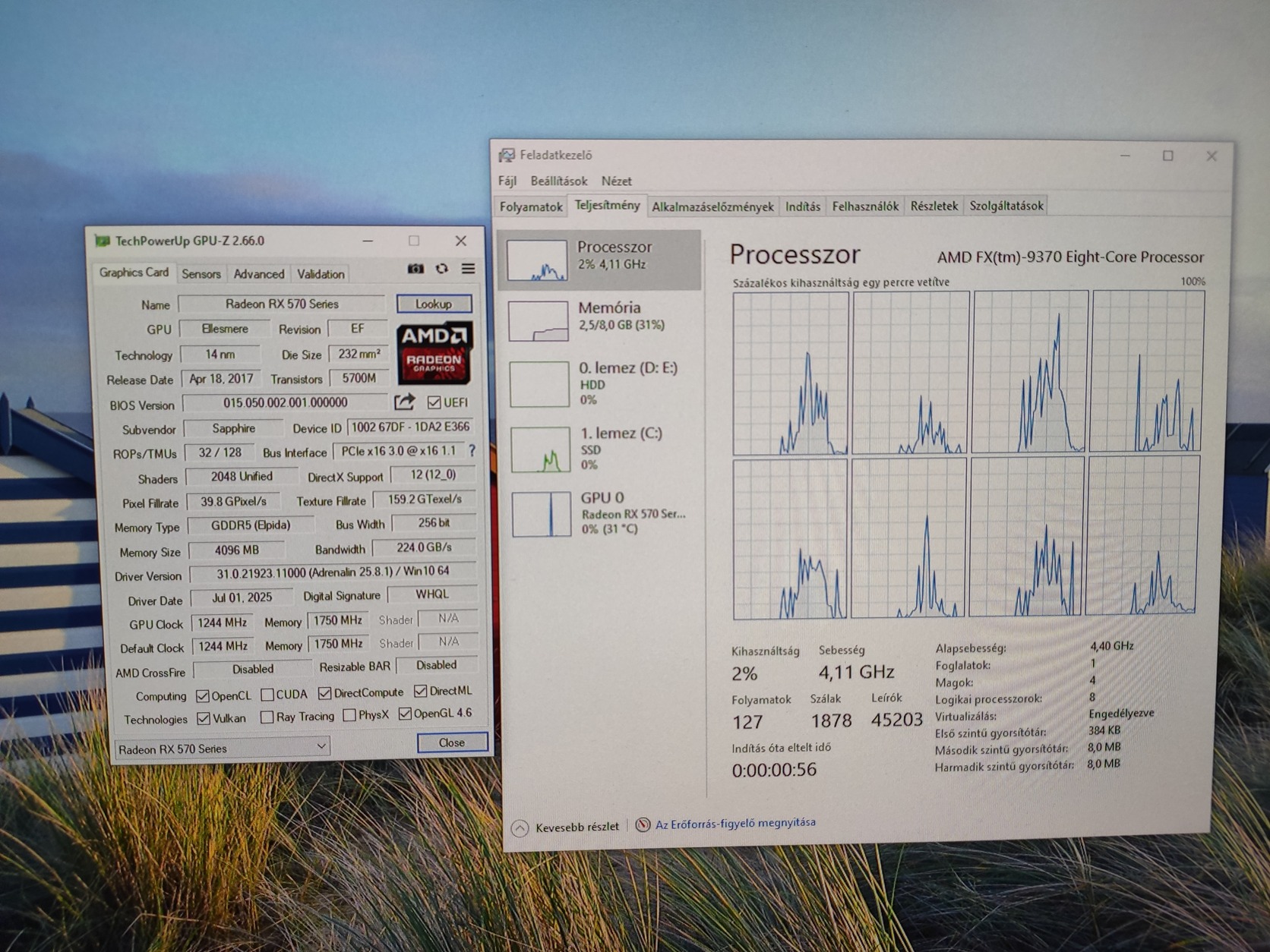Open the Validation tab in GPU-Z
1270x952 pixels.
(321, 274)
